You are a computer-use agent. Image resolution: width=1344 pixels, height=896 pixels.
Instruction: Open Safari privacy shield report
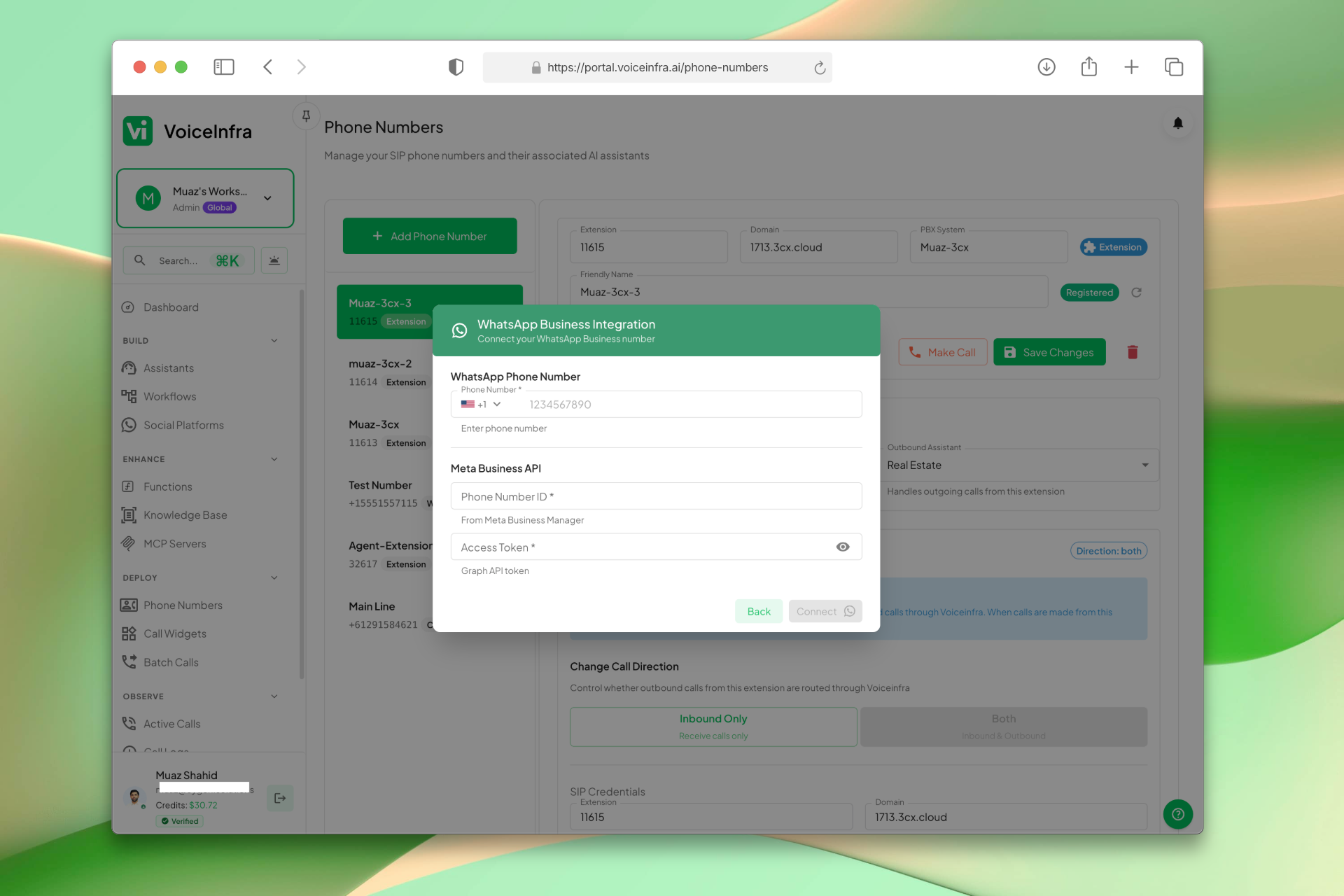coord(456,67)
